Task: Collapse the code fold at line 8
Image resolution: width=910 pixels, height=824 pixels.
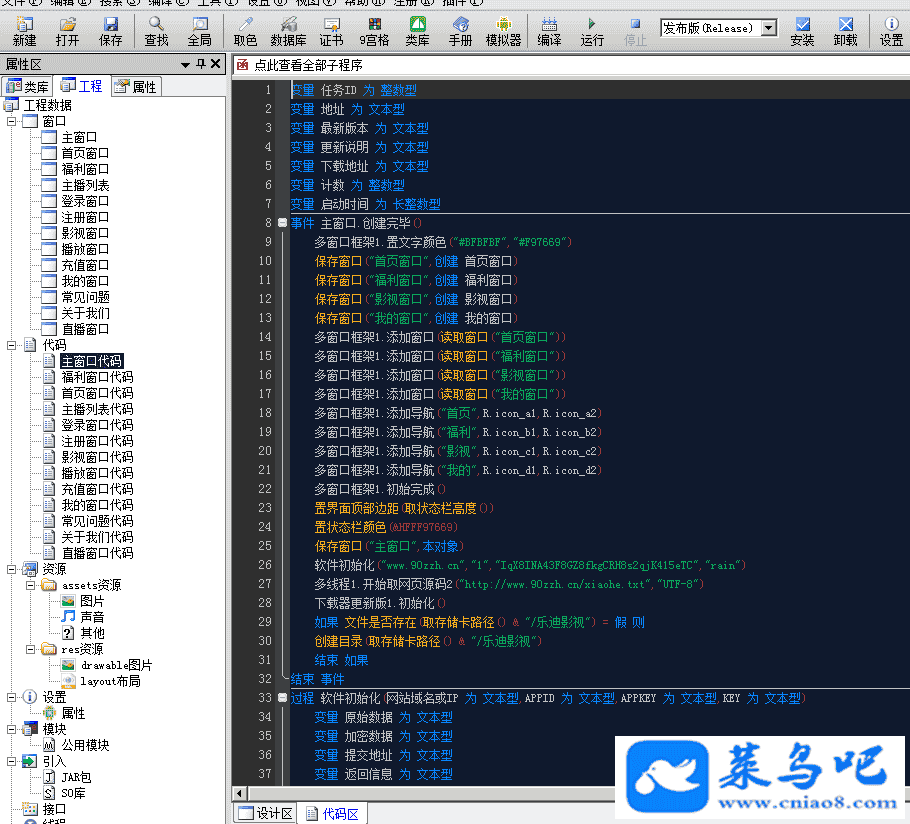Action: [283, 223]
